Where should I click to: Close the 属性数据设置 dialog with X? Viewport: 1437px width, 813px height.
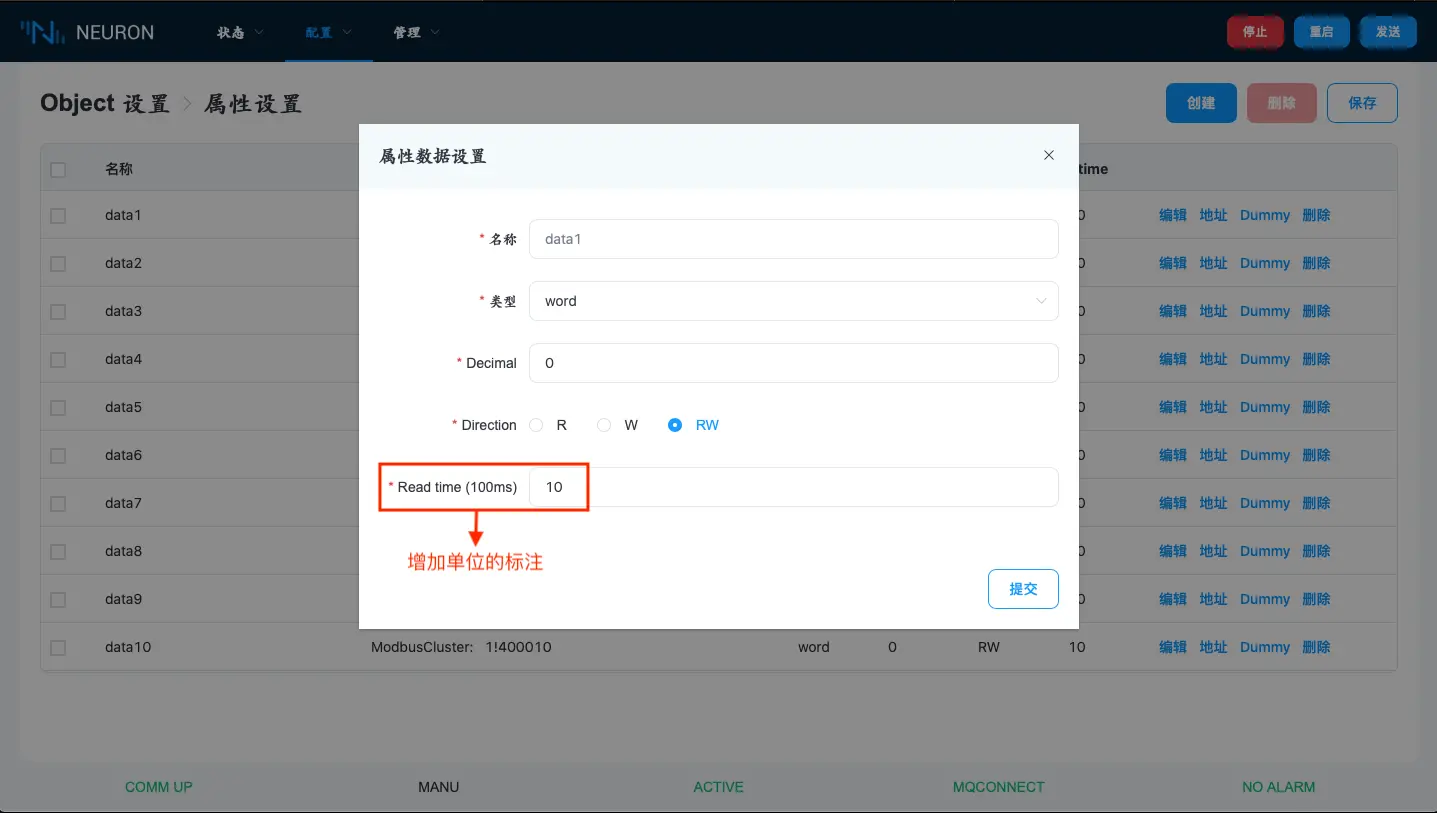[x=1048, y=155]
